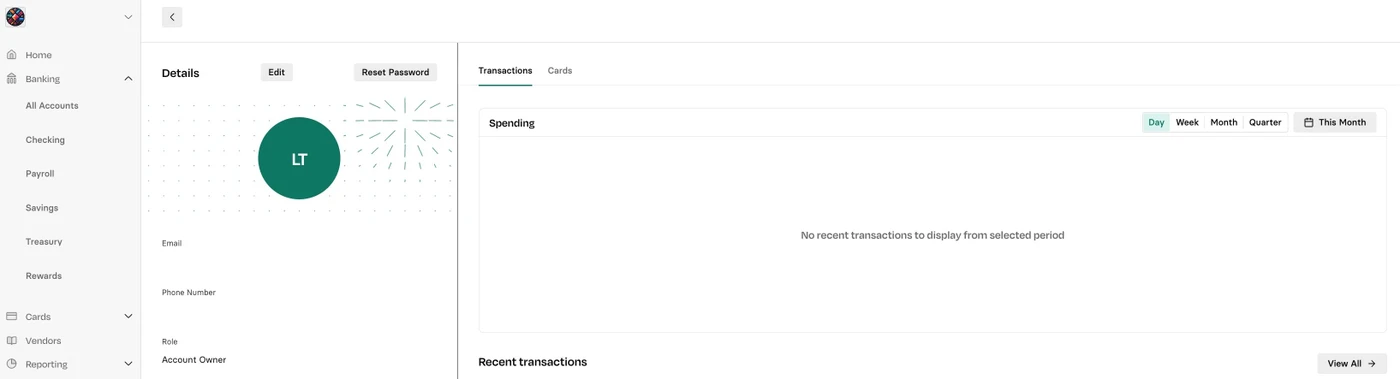
Task: Go back using the left chevron button
Action: point(172,17)
